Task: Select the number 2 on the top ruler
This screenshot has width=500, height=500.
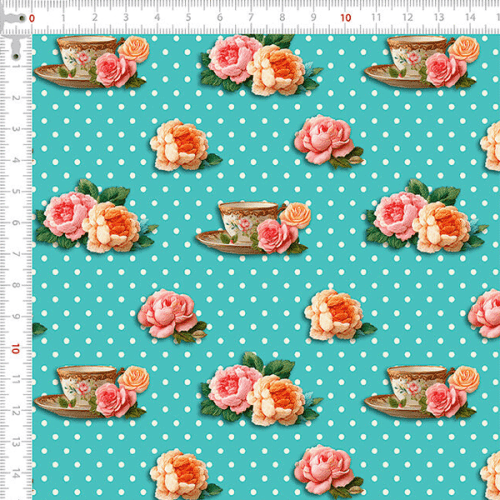Action: pos(95,18)
